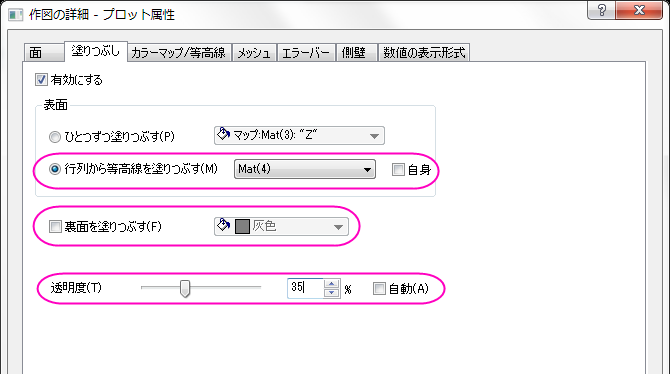Click the 透明度(T) label
Screen dimensions: 670x374
76,288
